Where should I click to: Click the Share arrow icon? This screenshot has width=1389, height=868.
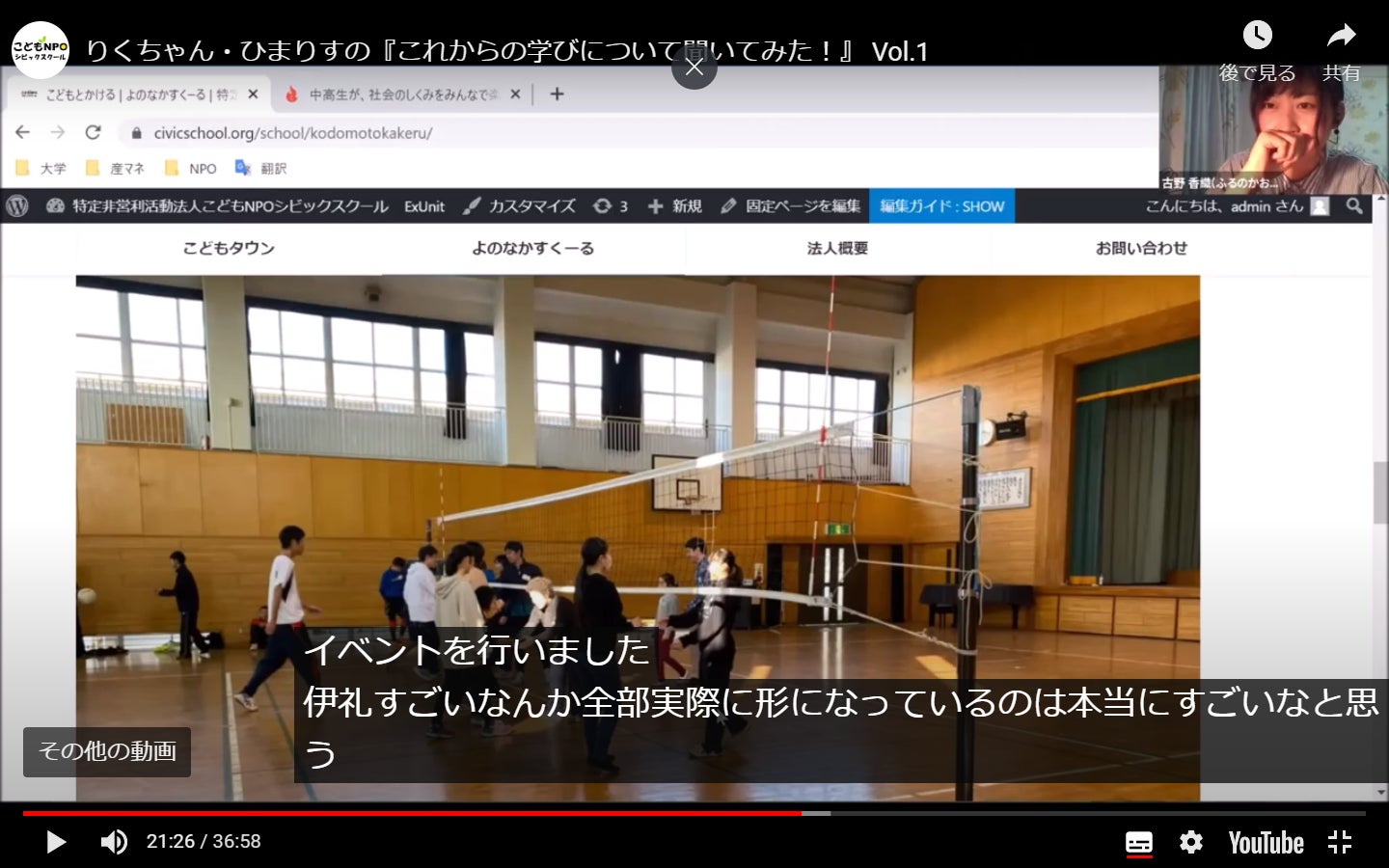(1341, 37)
